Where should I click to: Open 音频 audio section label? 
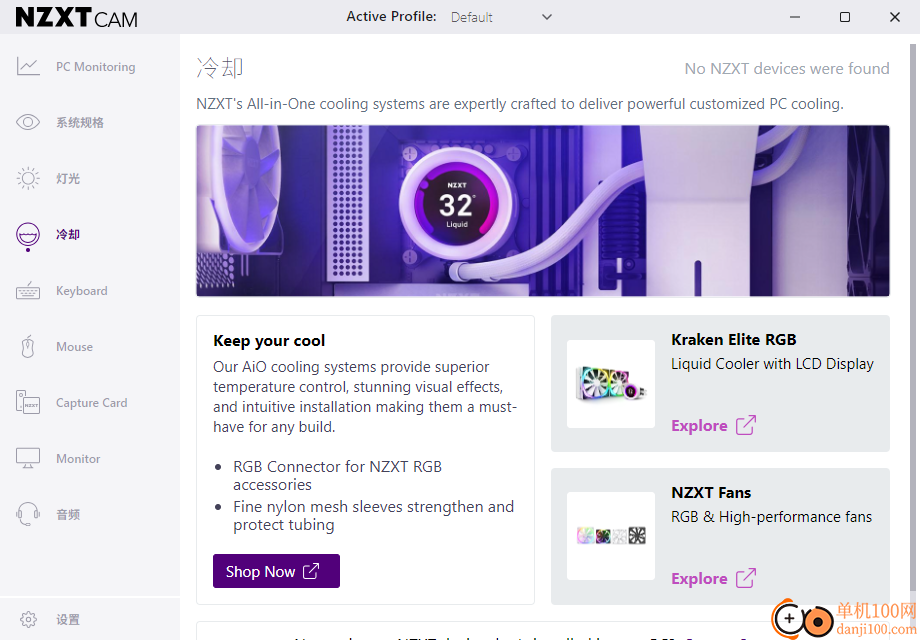pos(68,514)
